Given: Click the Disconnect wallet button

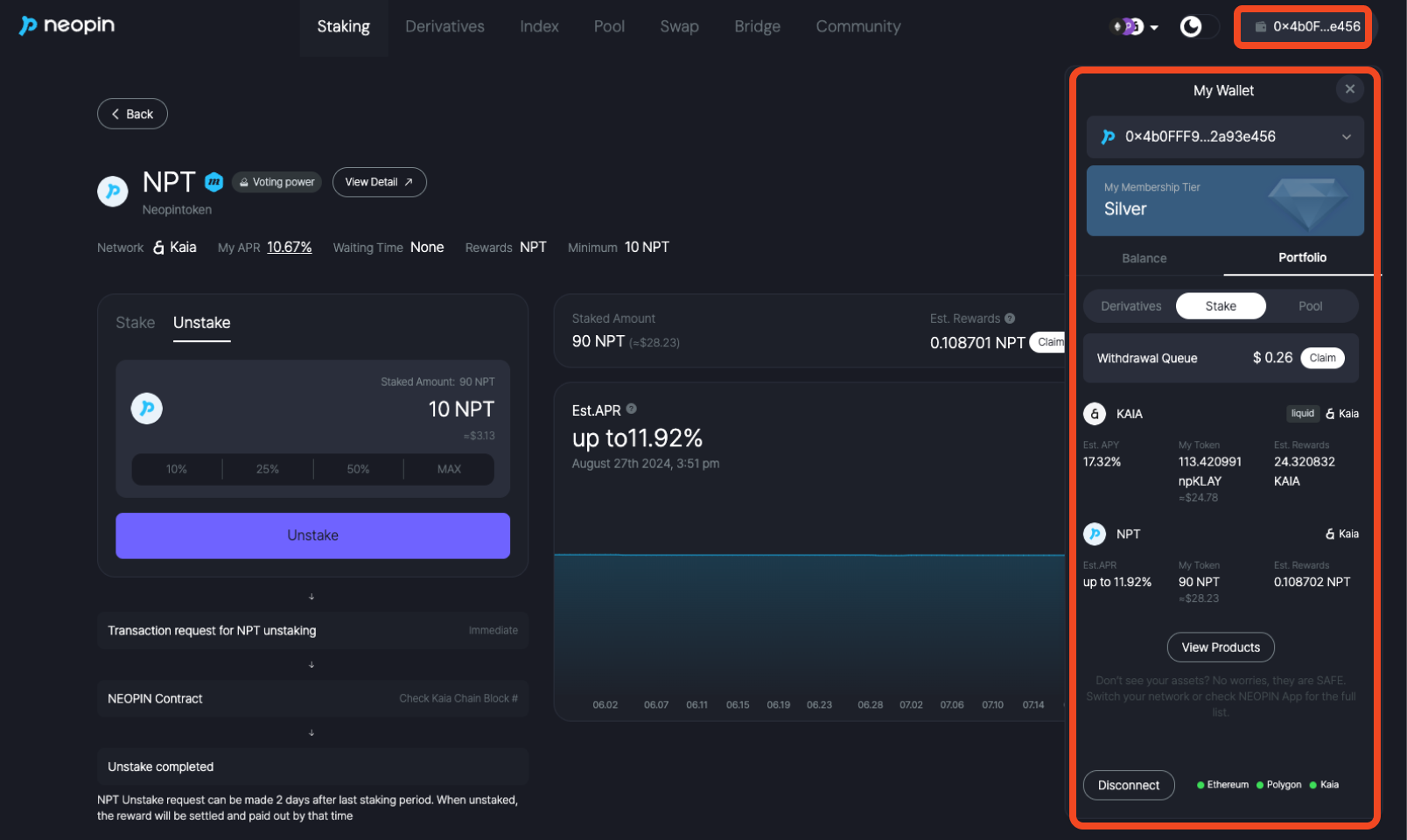Looking at the screenshot, I should coord(1128,785).
